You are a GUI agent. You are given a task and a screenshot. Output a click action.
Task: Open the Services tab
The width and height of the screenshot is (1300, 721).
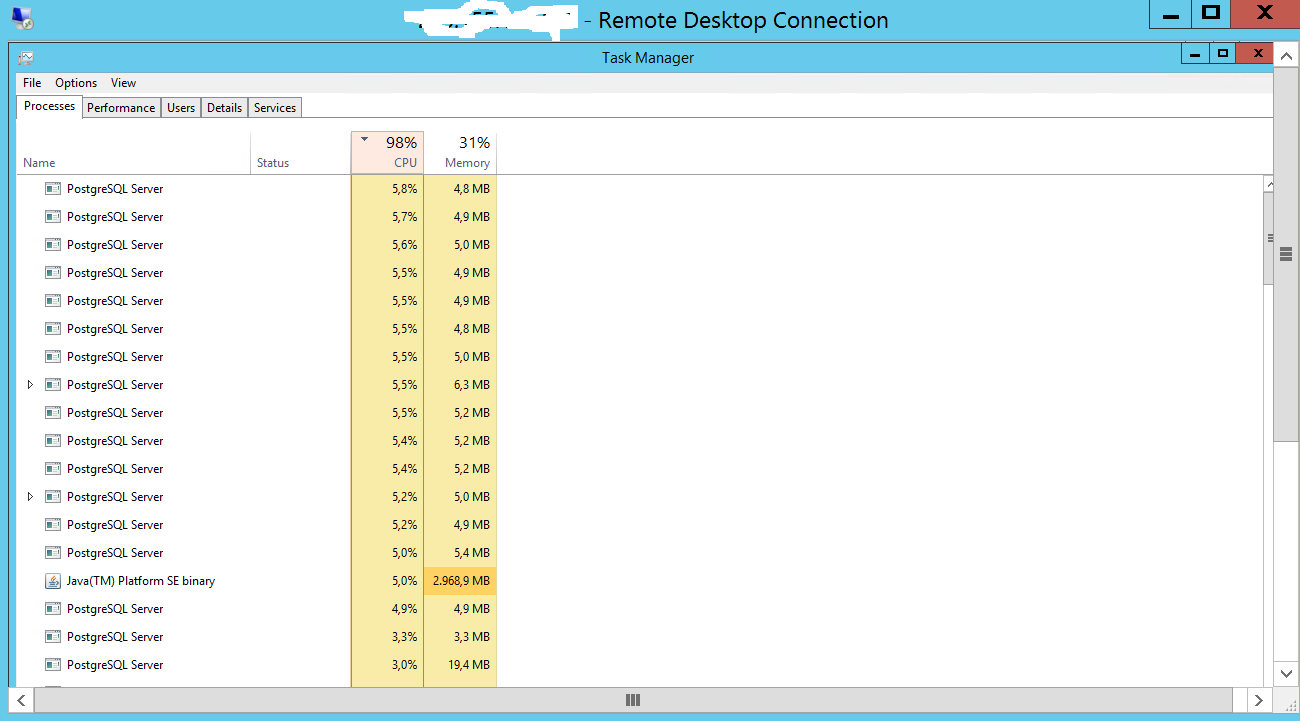click(275, 108)
